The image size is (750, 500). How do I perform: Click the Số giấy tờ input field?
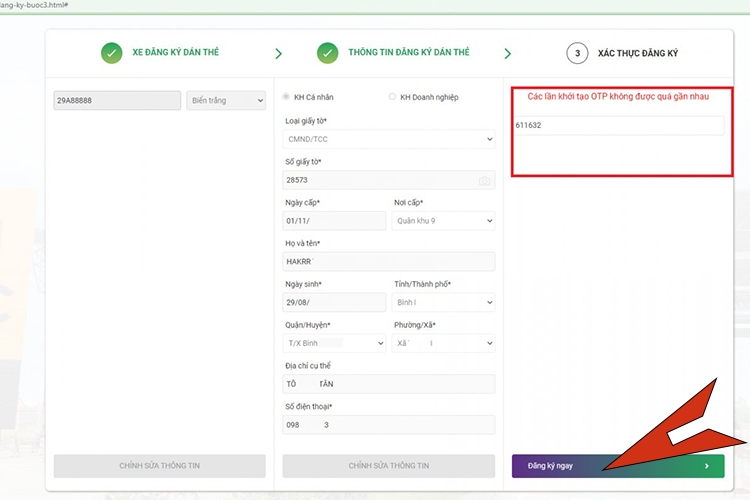pos(389,180)
